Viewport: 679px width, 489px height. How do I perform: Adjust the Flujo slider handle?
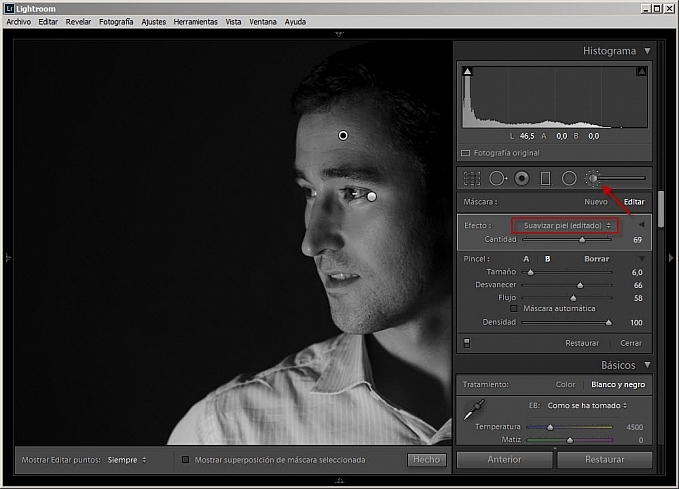tap(573, 298)
